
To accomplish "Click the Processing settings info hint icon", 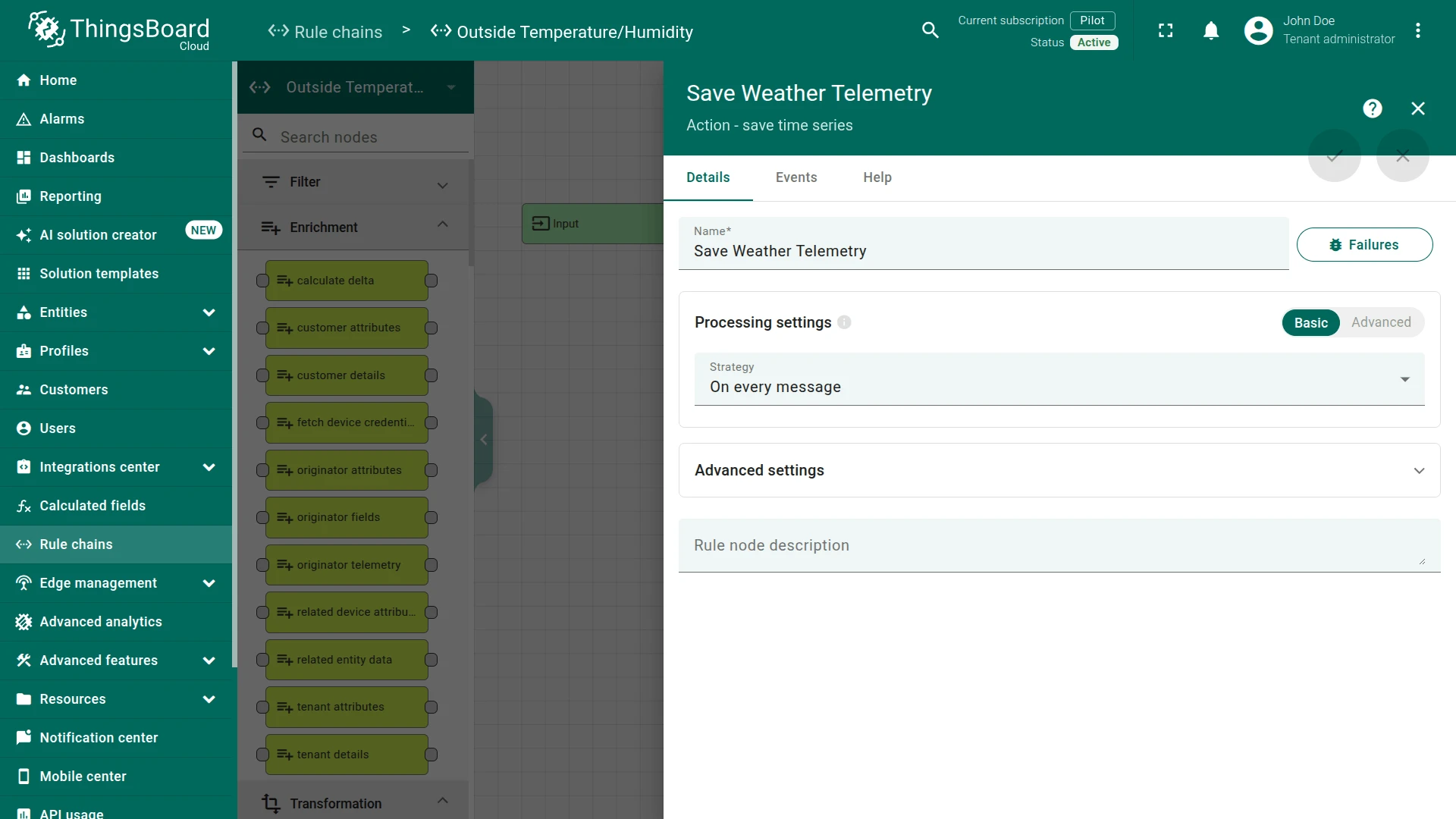I will tap(844, 322).
